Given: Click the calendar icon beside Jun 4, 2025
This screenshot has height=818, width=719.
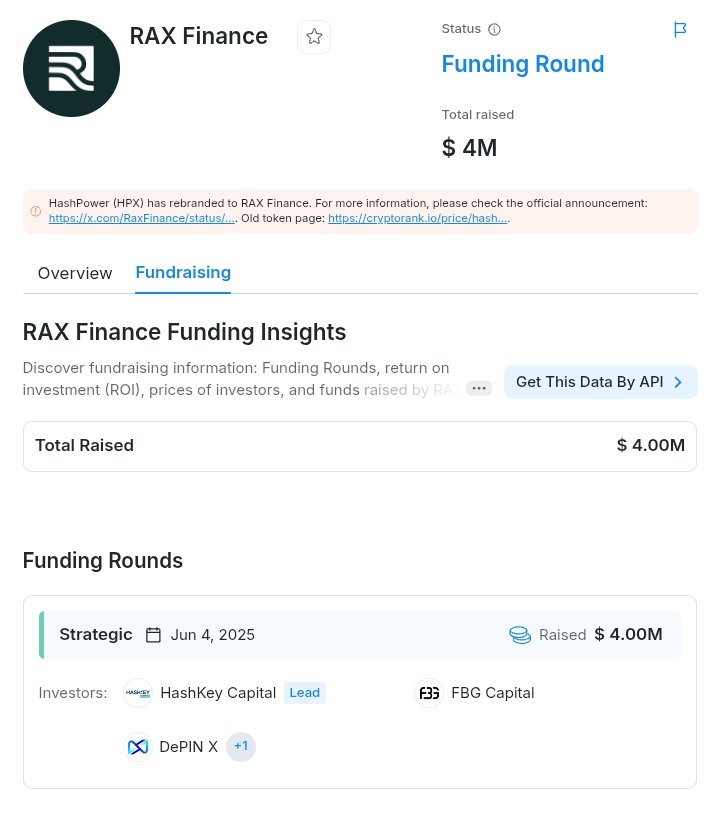Looking at the screenshot, I should [x=153, y=635].
